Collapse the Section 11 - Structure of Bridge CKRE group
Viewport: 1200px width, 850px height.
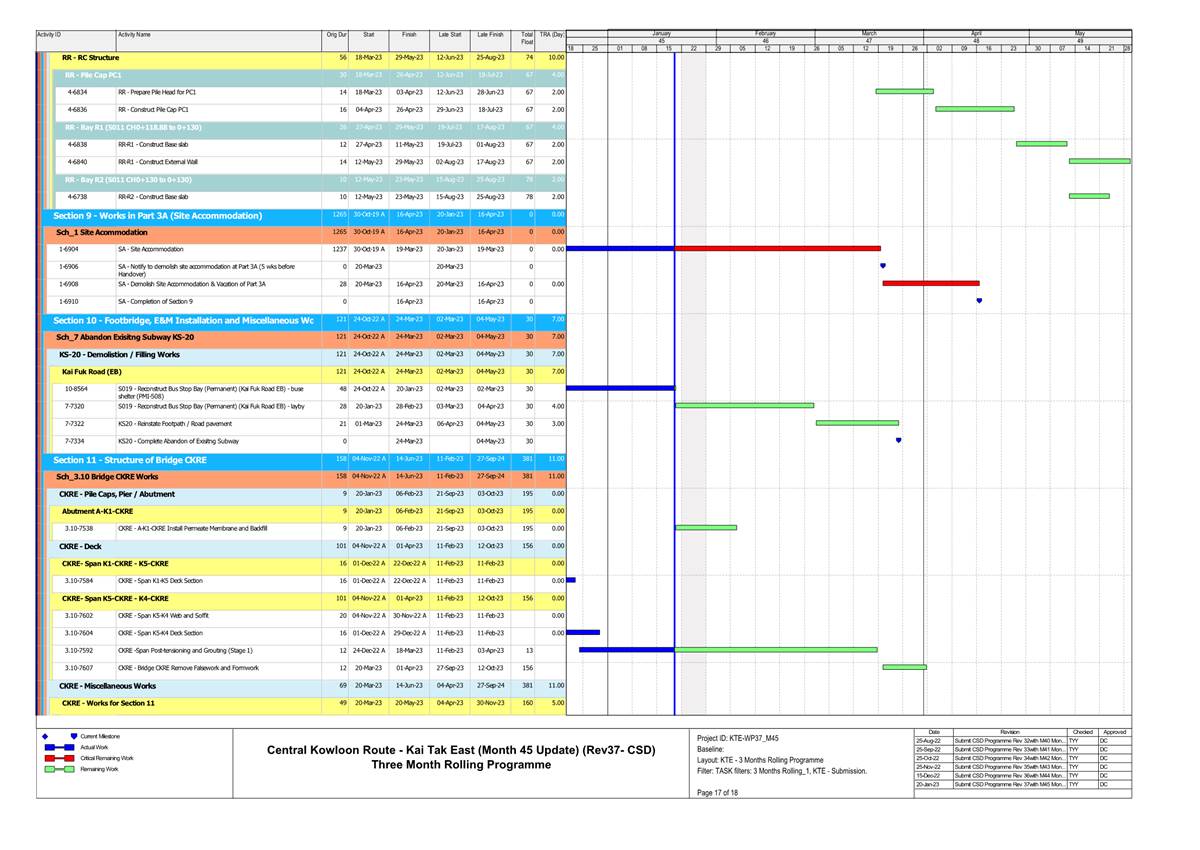(130, 460)
